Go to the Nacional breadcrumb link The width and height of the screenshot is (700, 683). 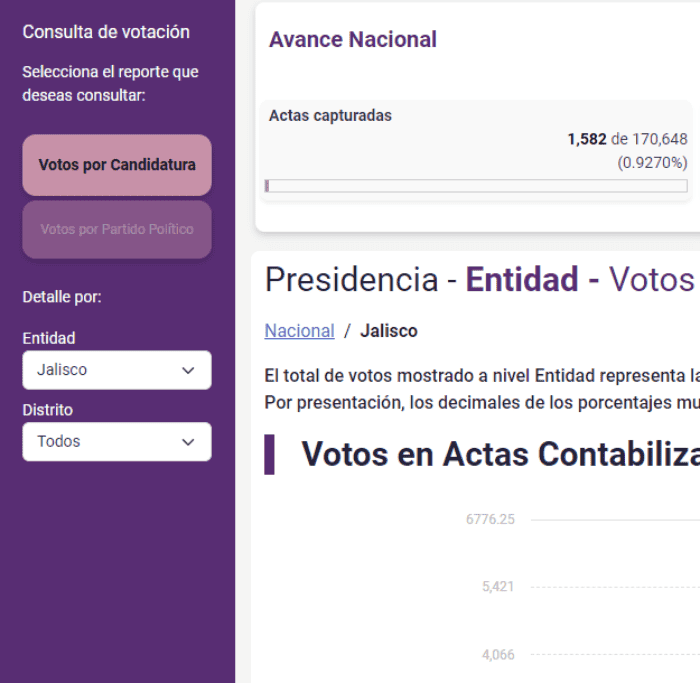[299, 331]
